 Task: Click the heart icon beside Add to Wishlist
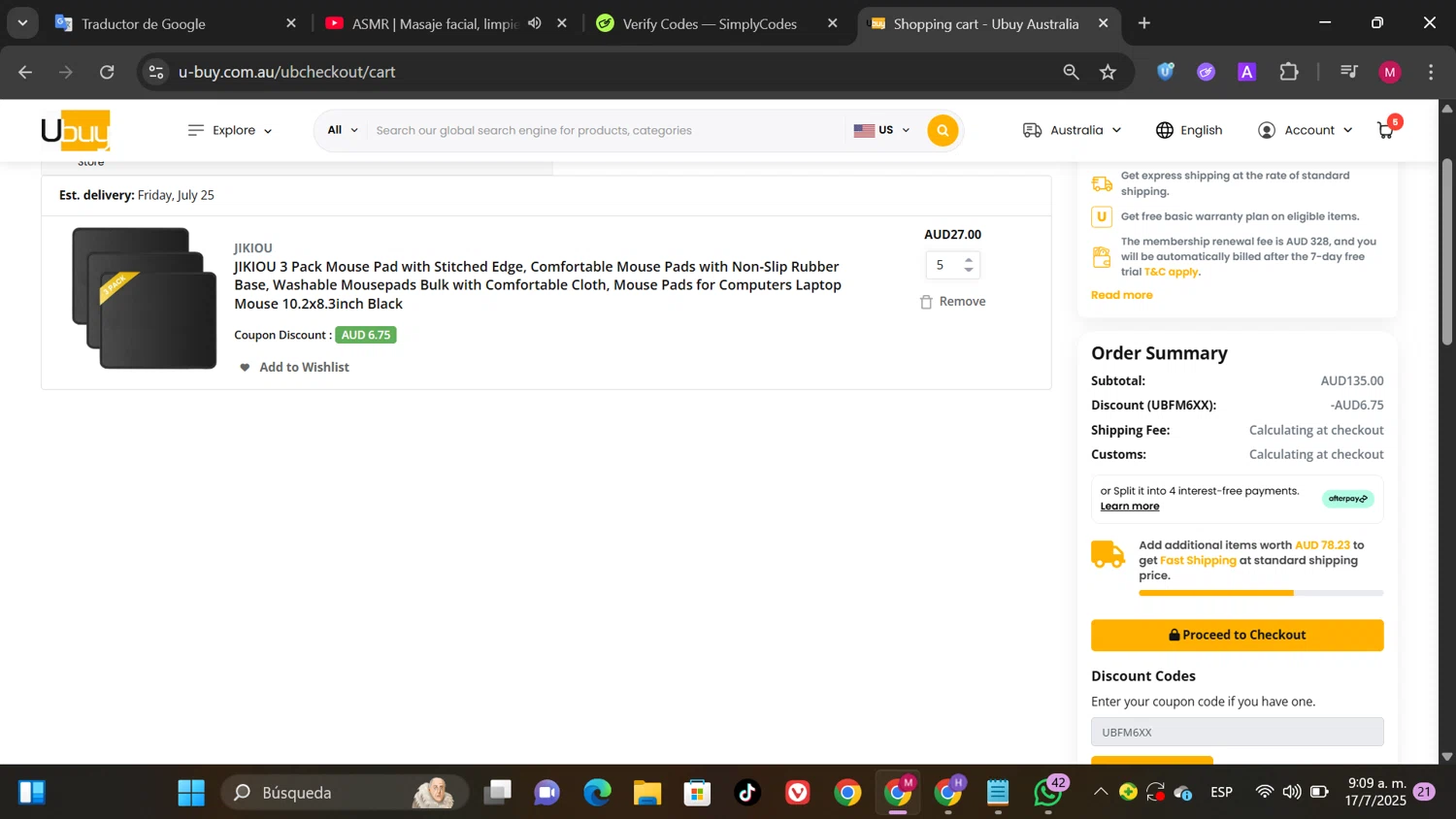(245, 367)
